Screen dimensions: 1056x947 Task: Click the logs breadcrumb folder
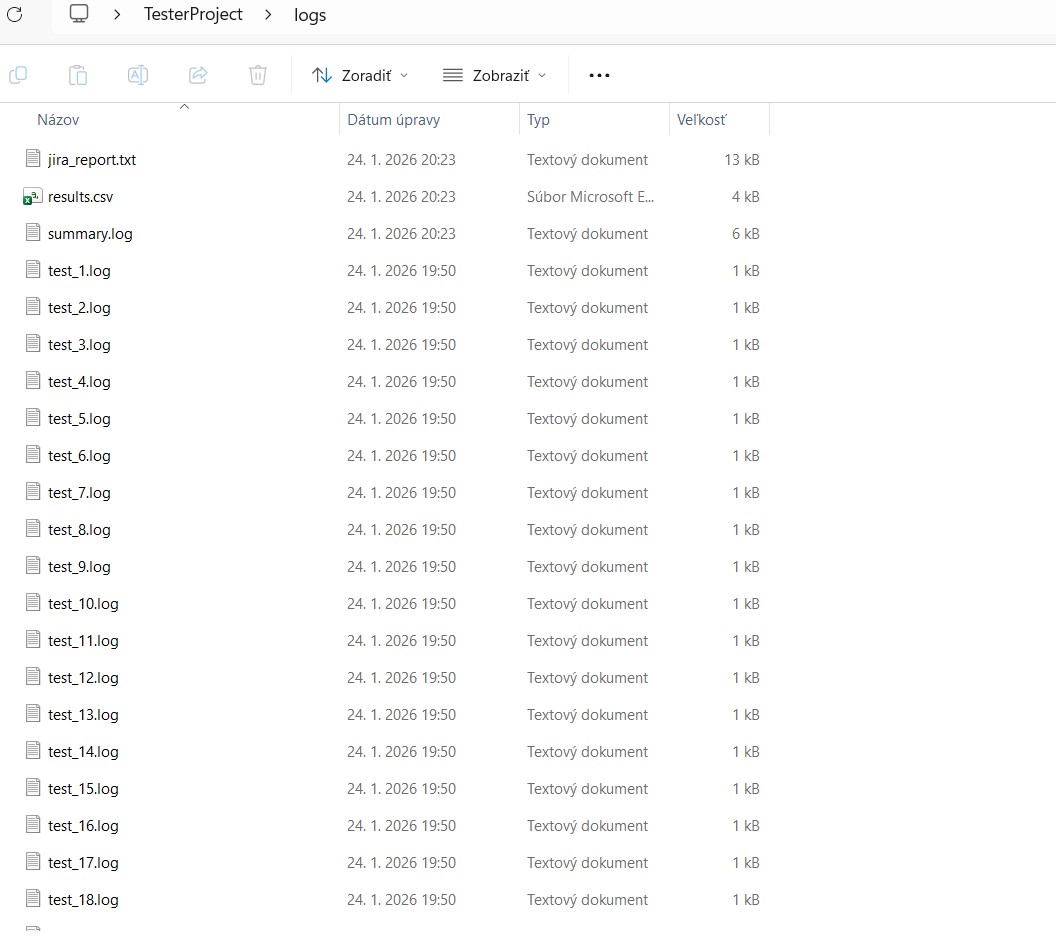pyautogui.click(x=310, y=15)
